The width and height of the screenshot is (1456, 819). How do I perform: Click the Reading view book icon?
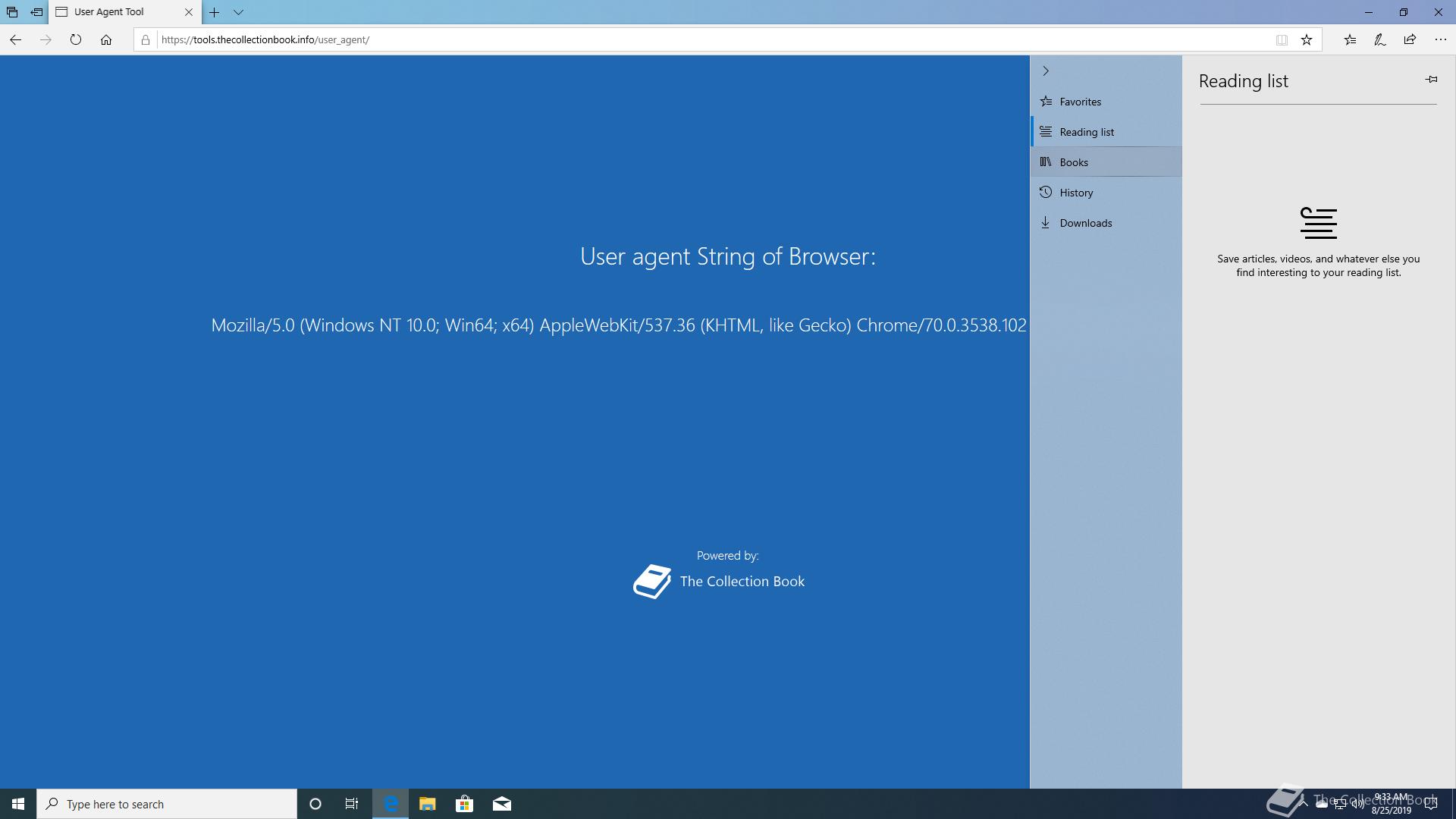click(1282, 39)
